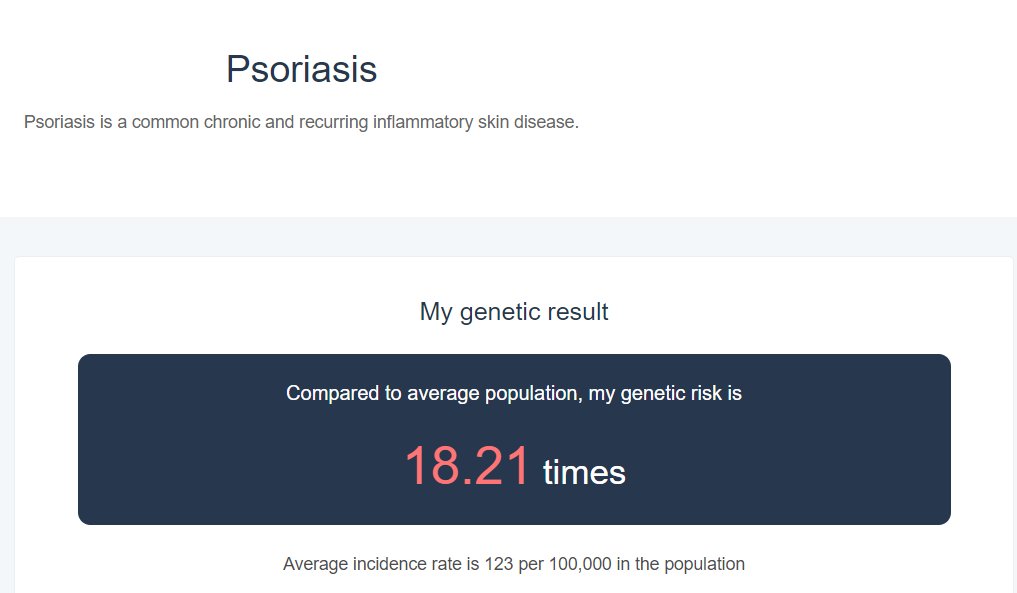Click the average incidence rate sentence
The width and height of the screenshot is (1017, 593).
click(x=514, y=564)
